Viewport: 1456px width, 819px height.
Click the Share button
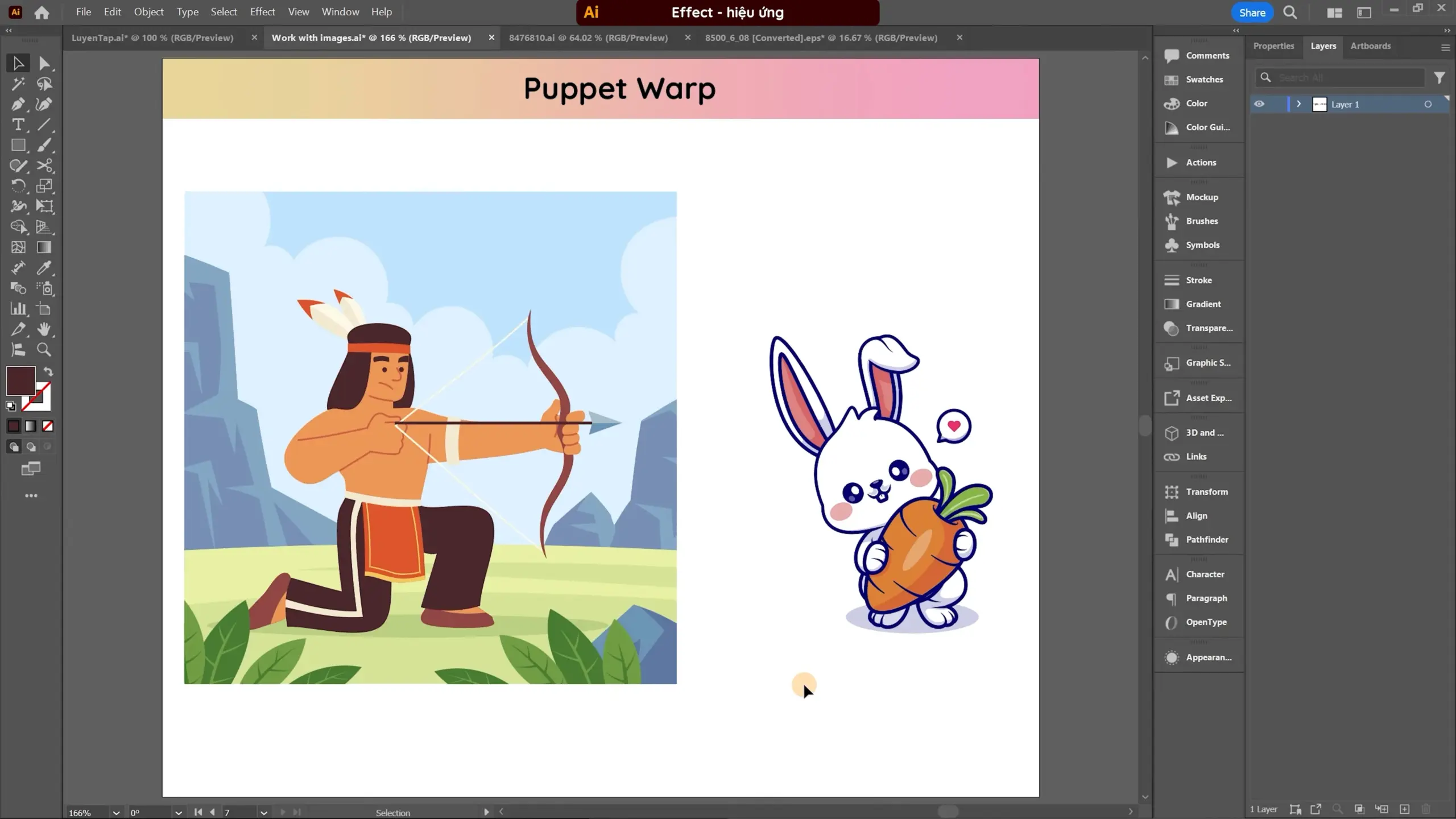coord(1252,13)
